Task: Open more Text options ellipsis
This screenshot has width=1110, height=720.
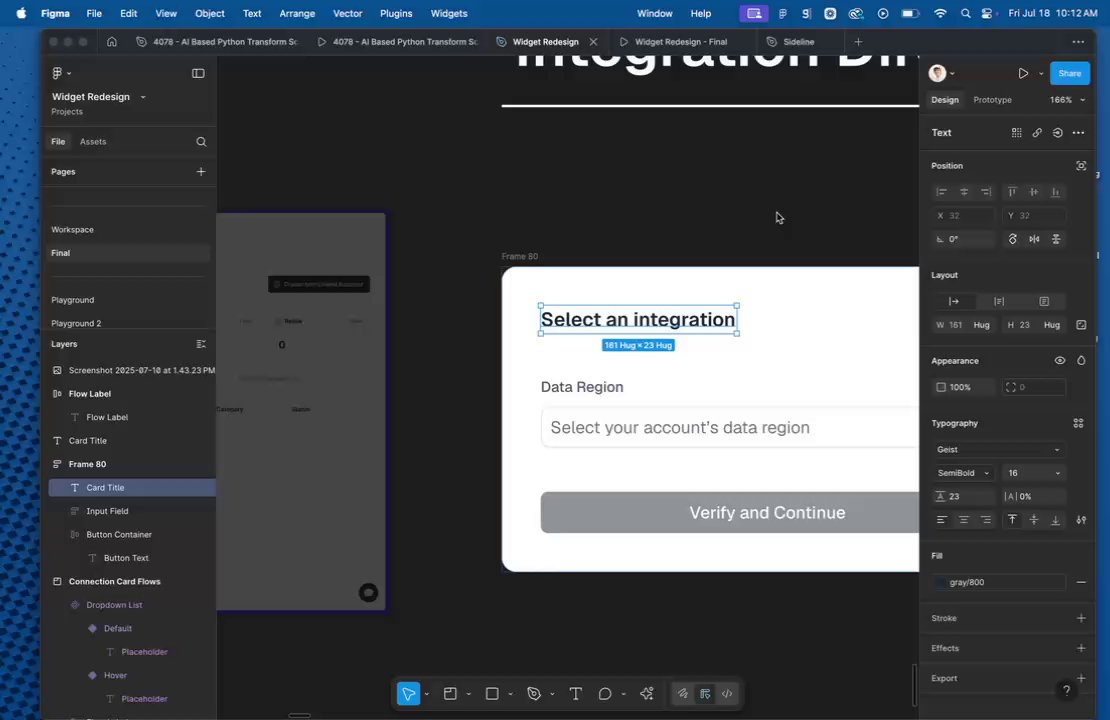Action: [x=1078, y=132]
